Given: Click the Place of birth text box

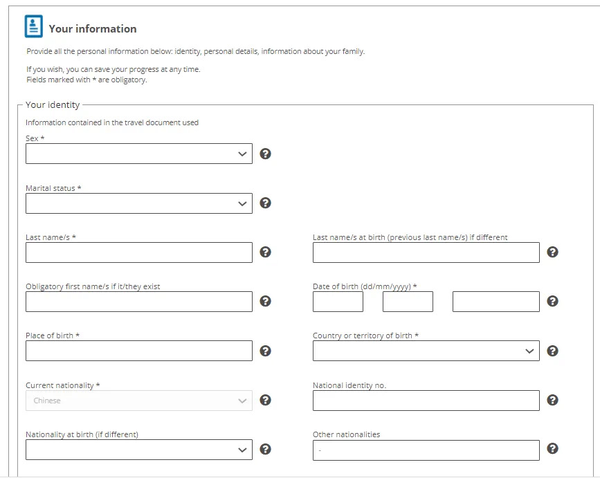Looking at the screenshot, I should (x=139, y=351).
